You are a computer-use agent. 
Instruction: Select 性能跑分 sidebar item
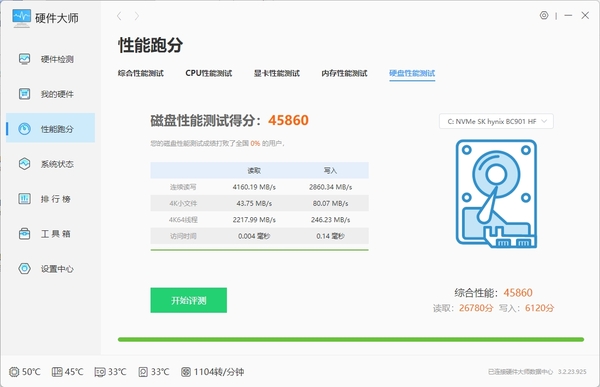[50, 129]
